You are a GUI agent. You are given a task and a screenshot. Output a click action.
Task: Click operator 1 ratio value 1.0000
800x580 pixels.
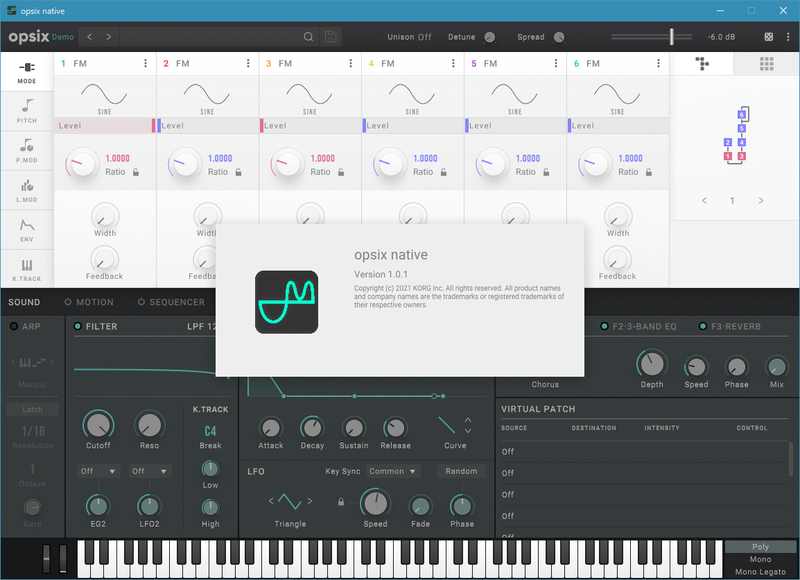(x=117, y=158)
